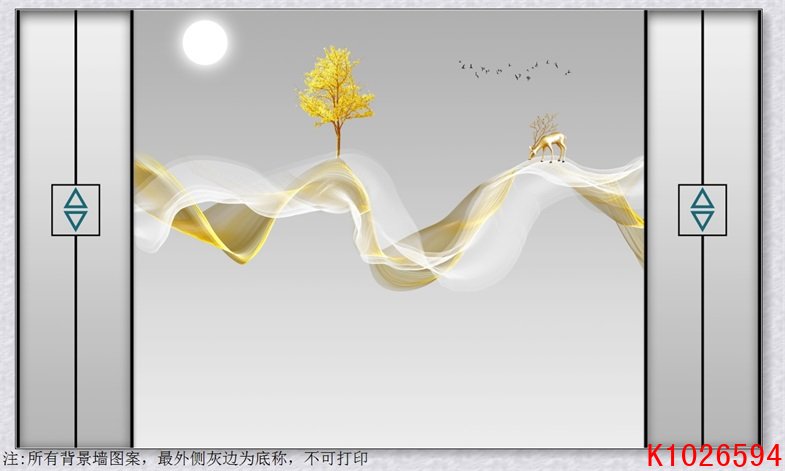
Task: Click the teal triangle emblem on left panel
Action: tap(76, 210)
